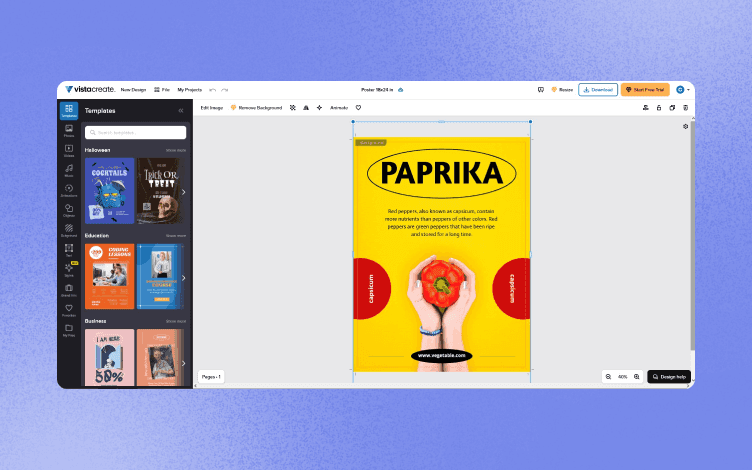This screenshot has width=752, height=470.
Task: Click the Animate option
Action: click(x=339, y=108)
